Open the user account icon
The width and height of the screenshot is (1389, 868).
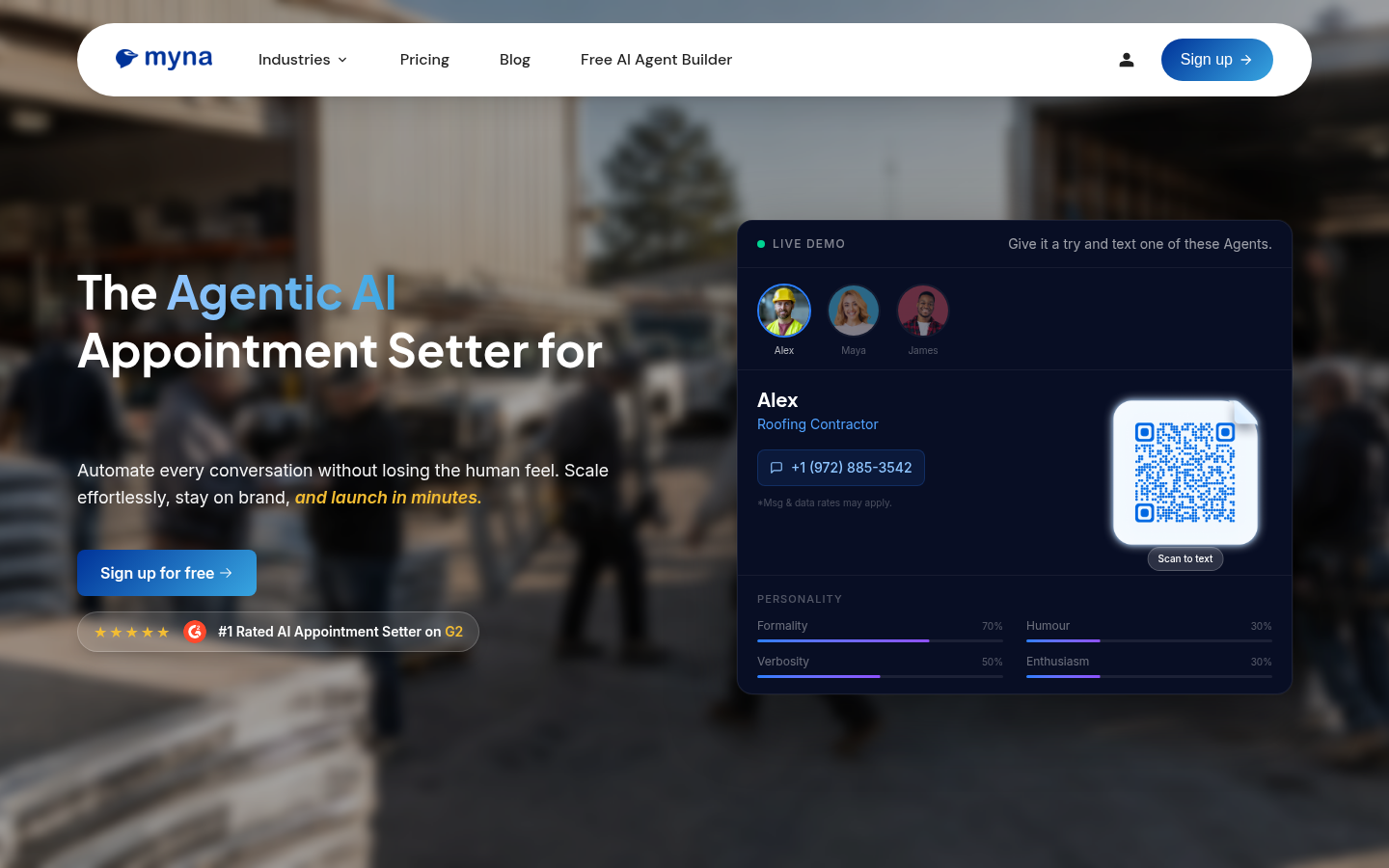click(x=1126, y=60)
